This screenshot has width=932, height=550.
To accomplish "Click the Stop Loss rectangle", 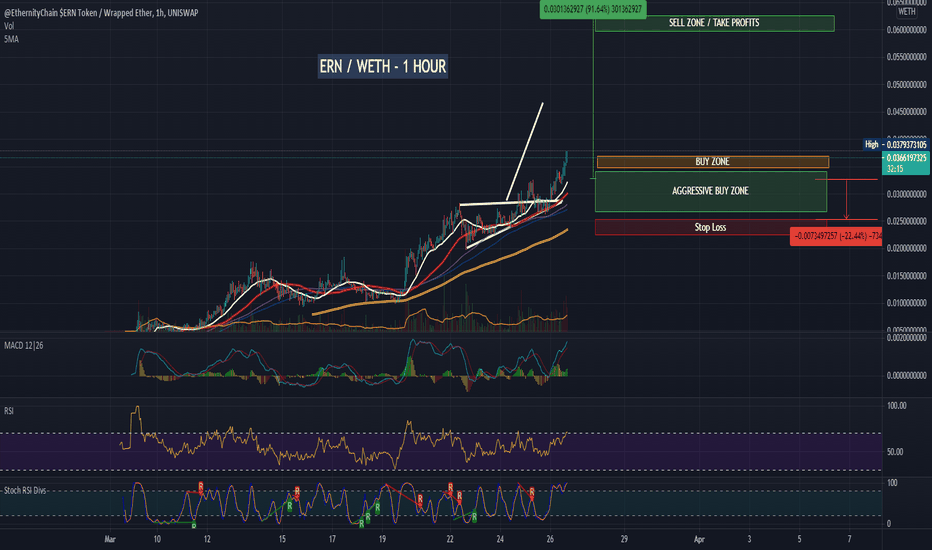I will point(711,227).
